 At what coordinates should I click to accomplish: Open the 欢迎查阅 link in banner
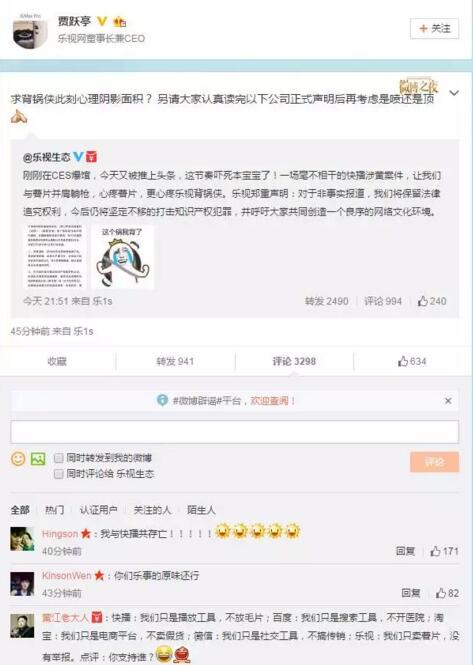click(272, 400)
